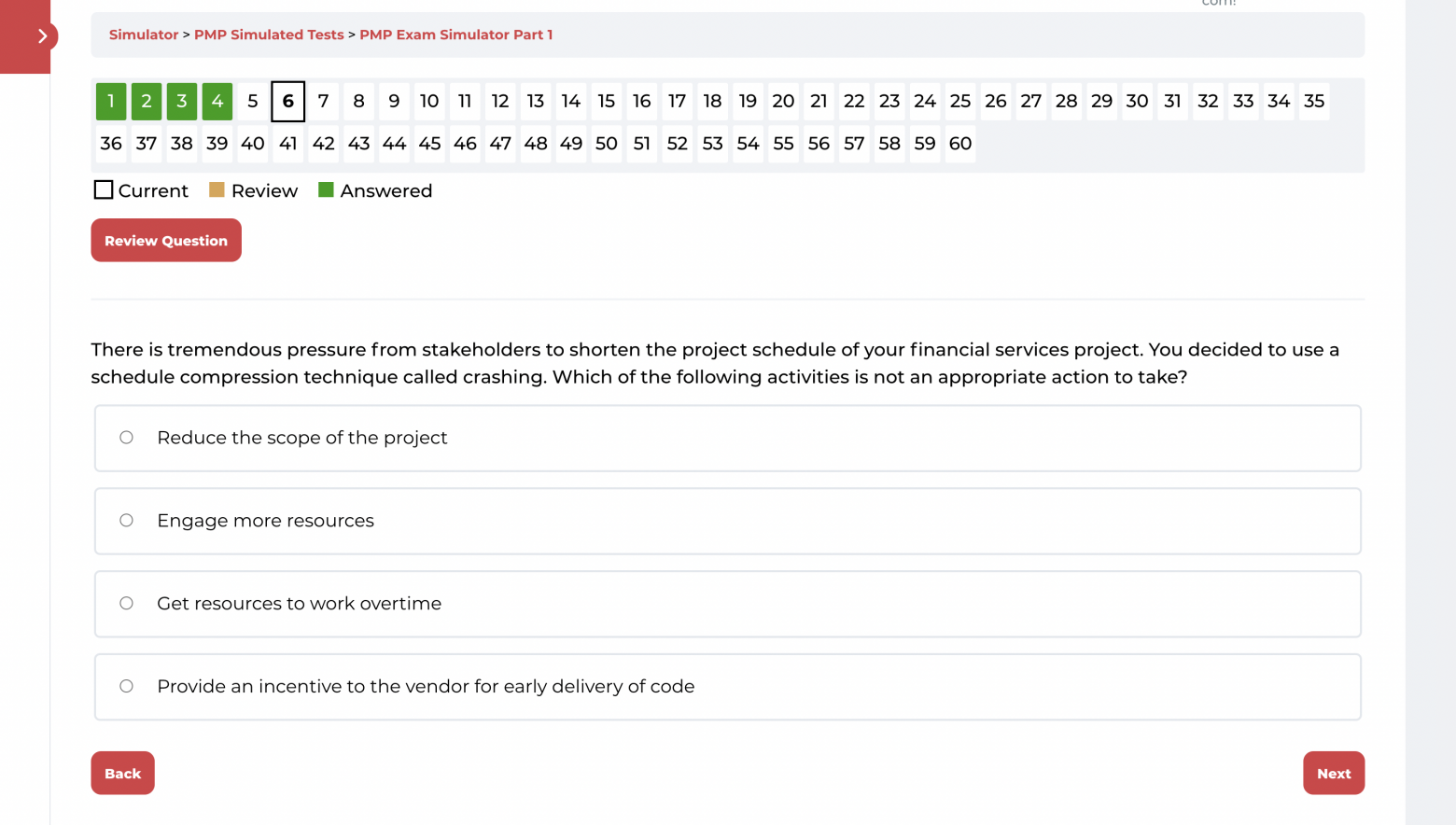Open PMP Exam Simulator Part 1 link
1456x825 pixels.
click(x=455, y=35)
